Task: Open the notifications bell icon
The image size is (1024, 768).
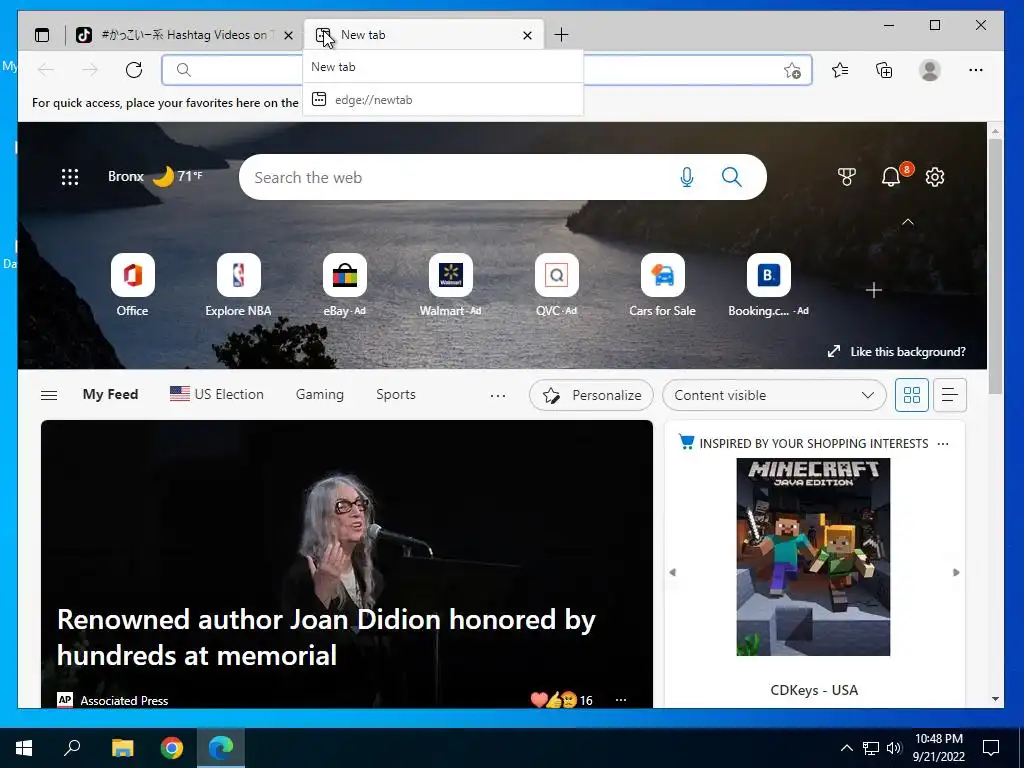Action: (x=891, y=177)
